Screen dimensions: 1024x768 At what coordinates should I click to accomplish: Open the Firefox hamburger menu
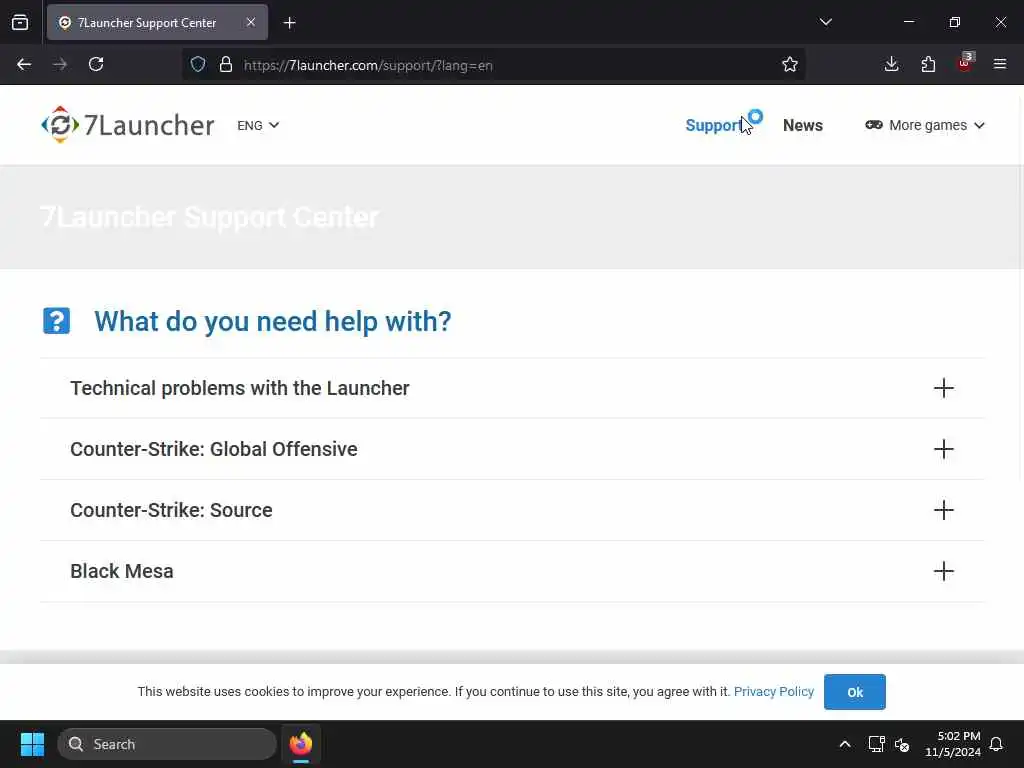1000,64
